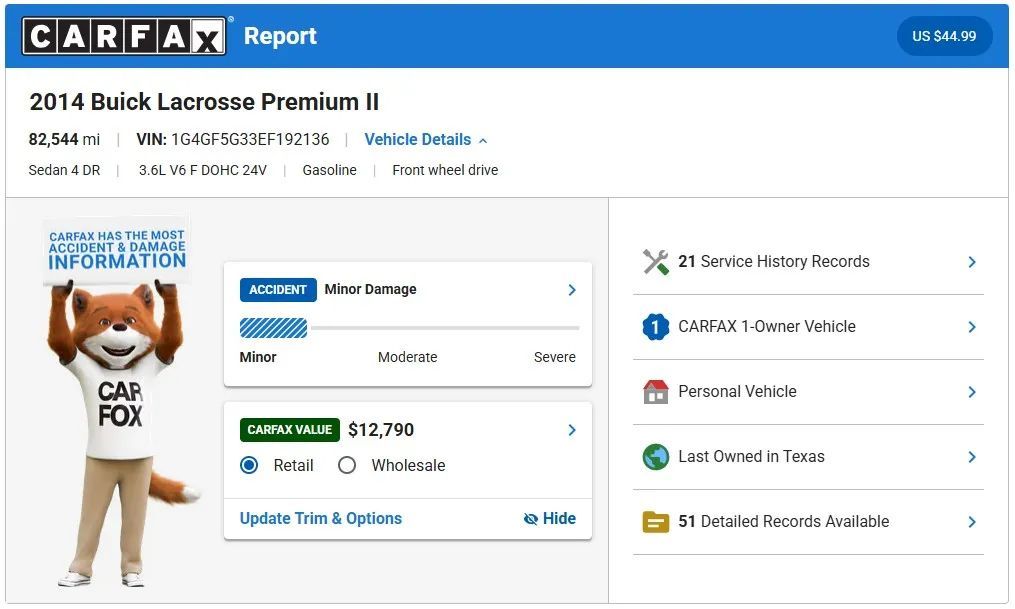Image resolution: width=1015 pixels, height=609 pixels.
Task: Click the CARFAX logo in the header
Action: [x=124, y=36]
